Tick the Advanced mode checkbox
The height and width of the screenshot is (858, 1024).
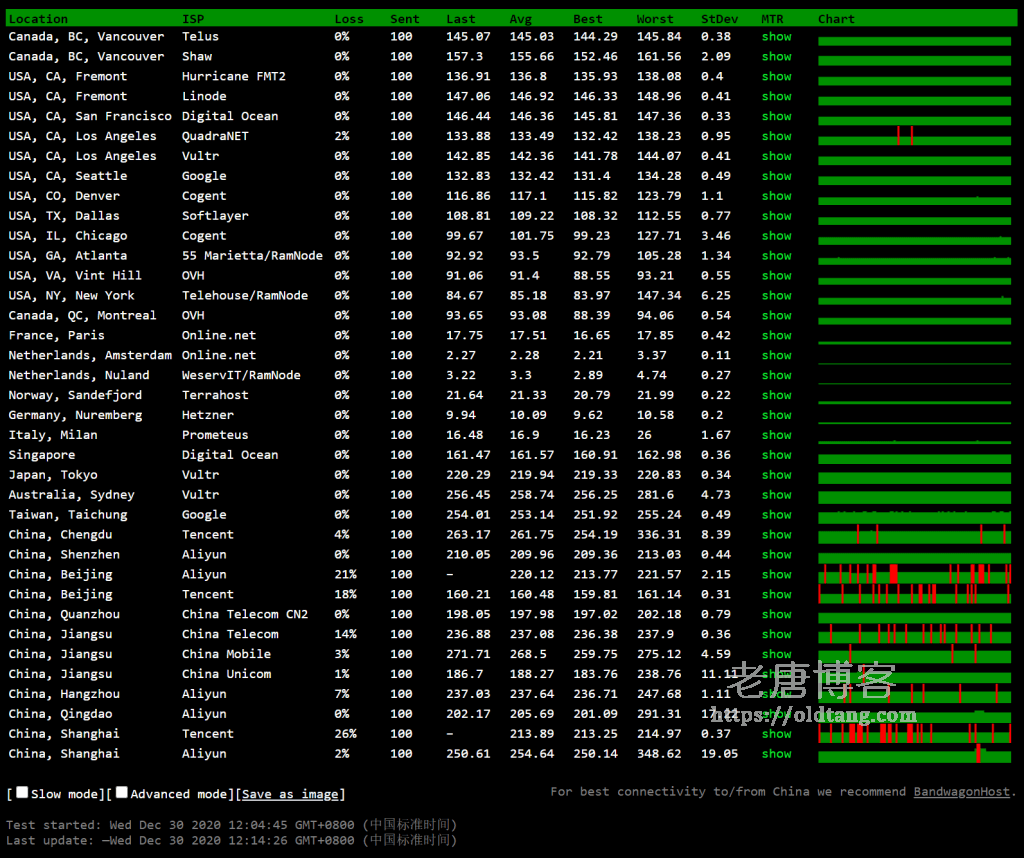[x=121, y=792]
